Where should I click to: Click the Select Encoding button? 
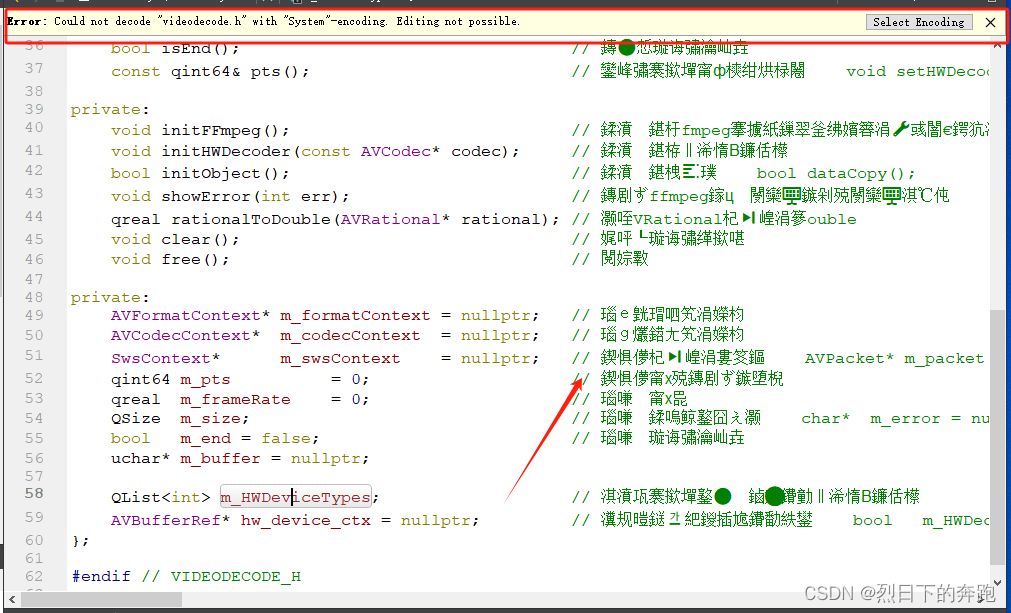917,22
